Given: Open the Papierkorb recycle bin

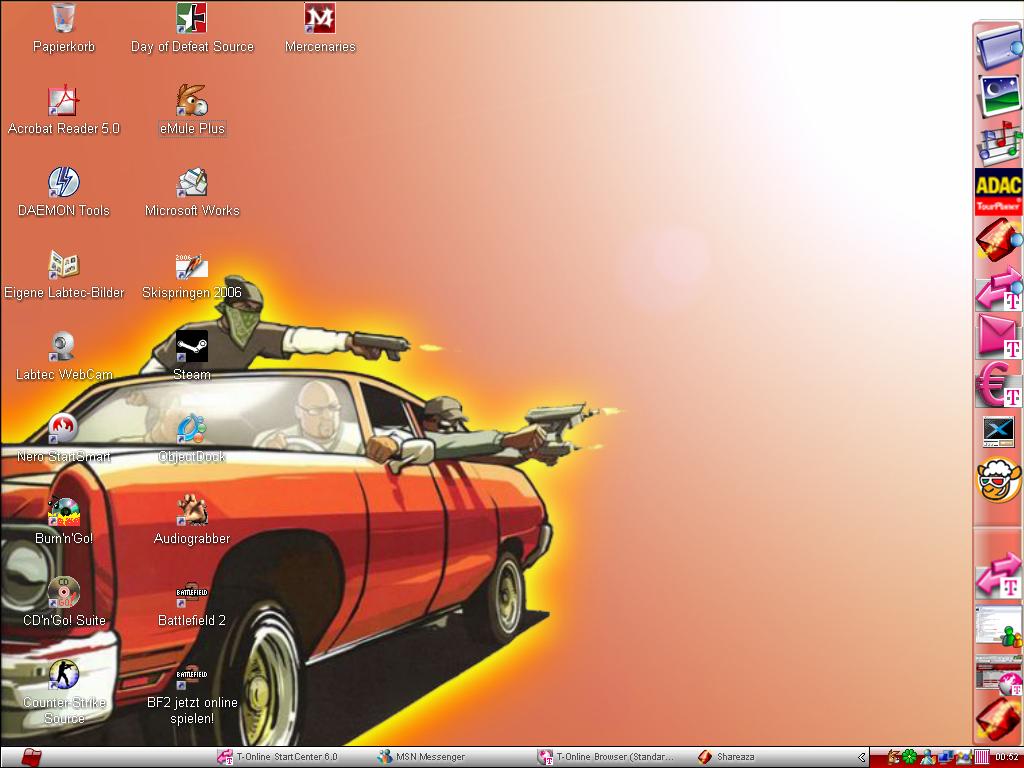Looking at the screenshot, I should pyautogui.click(x=63, y=27).
